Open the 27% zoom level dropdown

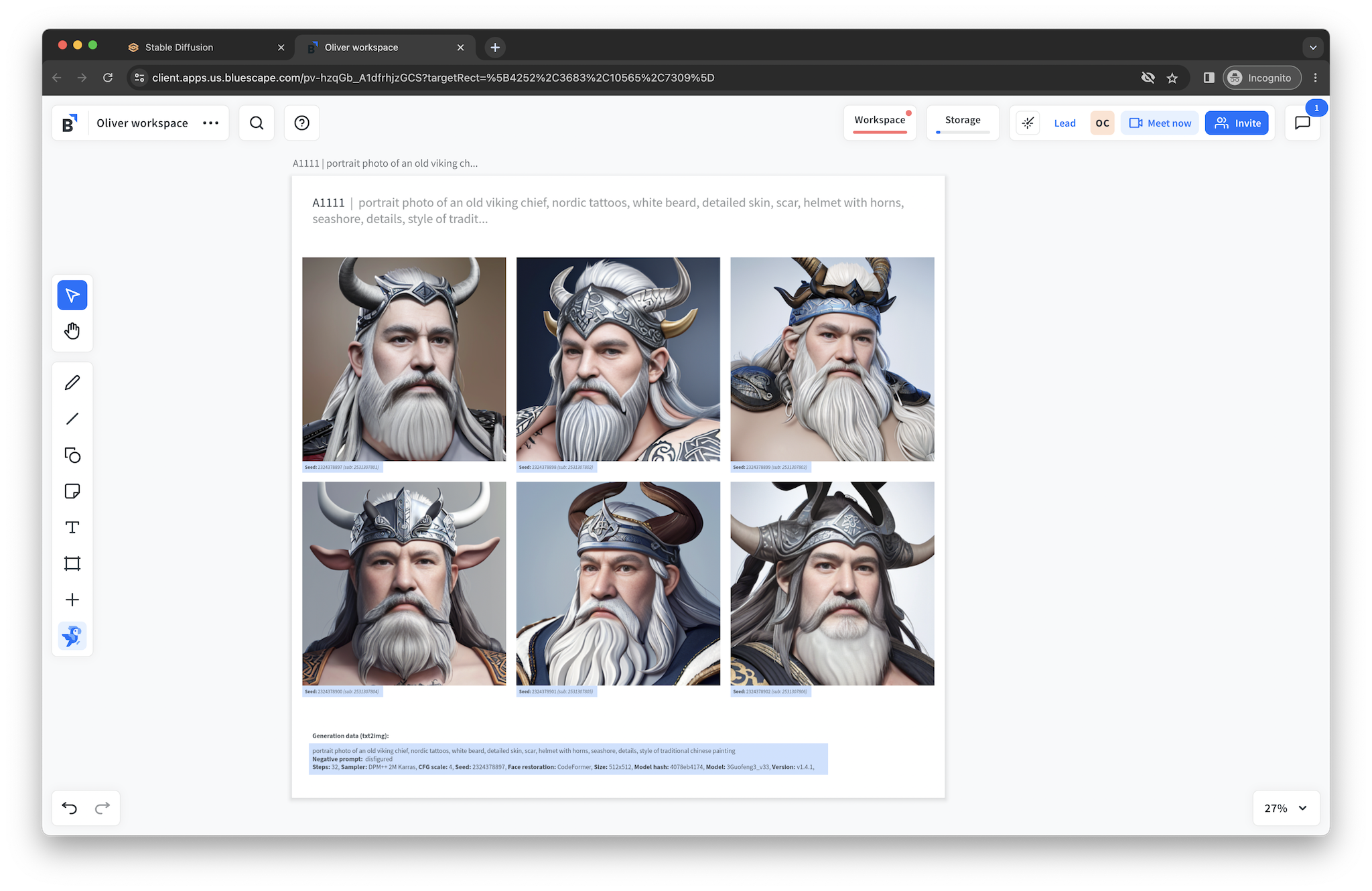1286,808
